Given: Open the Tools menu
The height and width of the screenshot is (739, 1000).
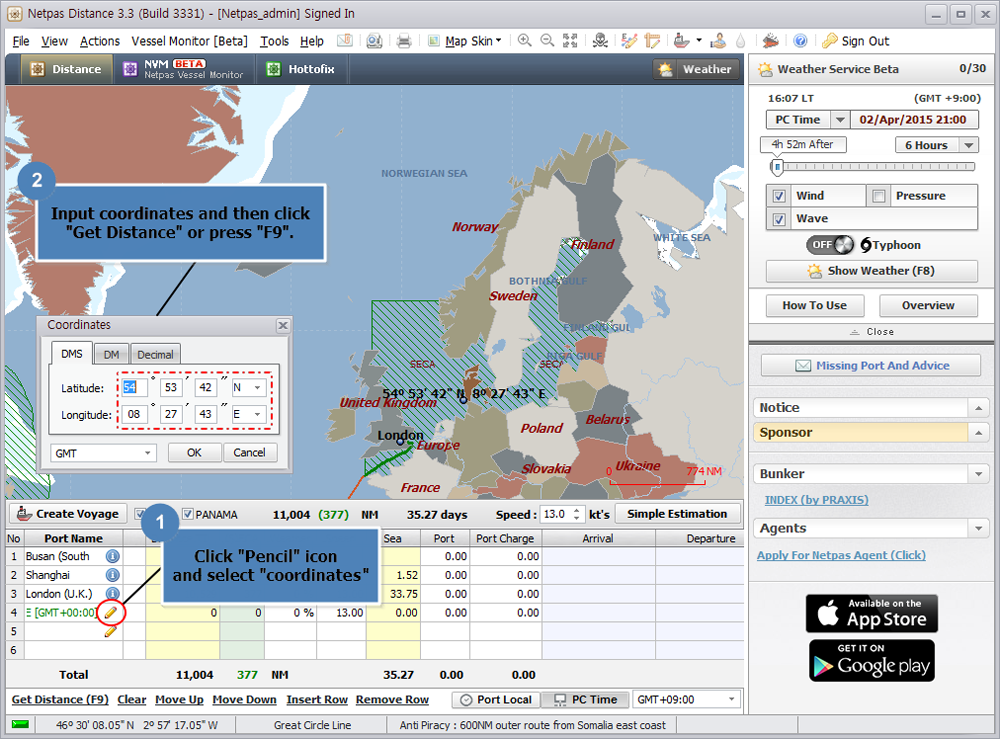Looking at the screenshot, I should click(274, 41).
